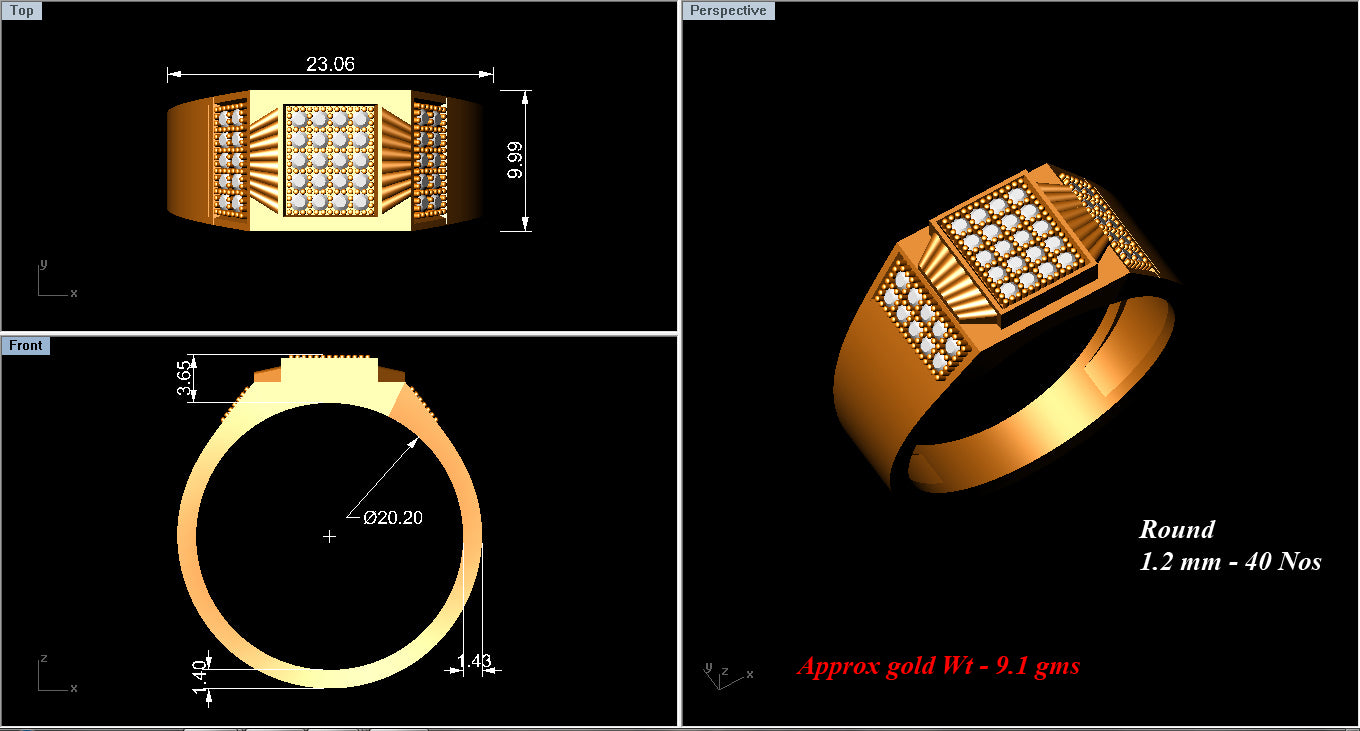The image size is (1360, 731).
Task: Select the Round 1.2 mm - 40 Nos text
Action: coord(1232,546)
